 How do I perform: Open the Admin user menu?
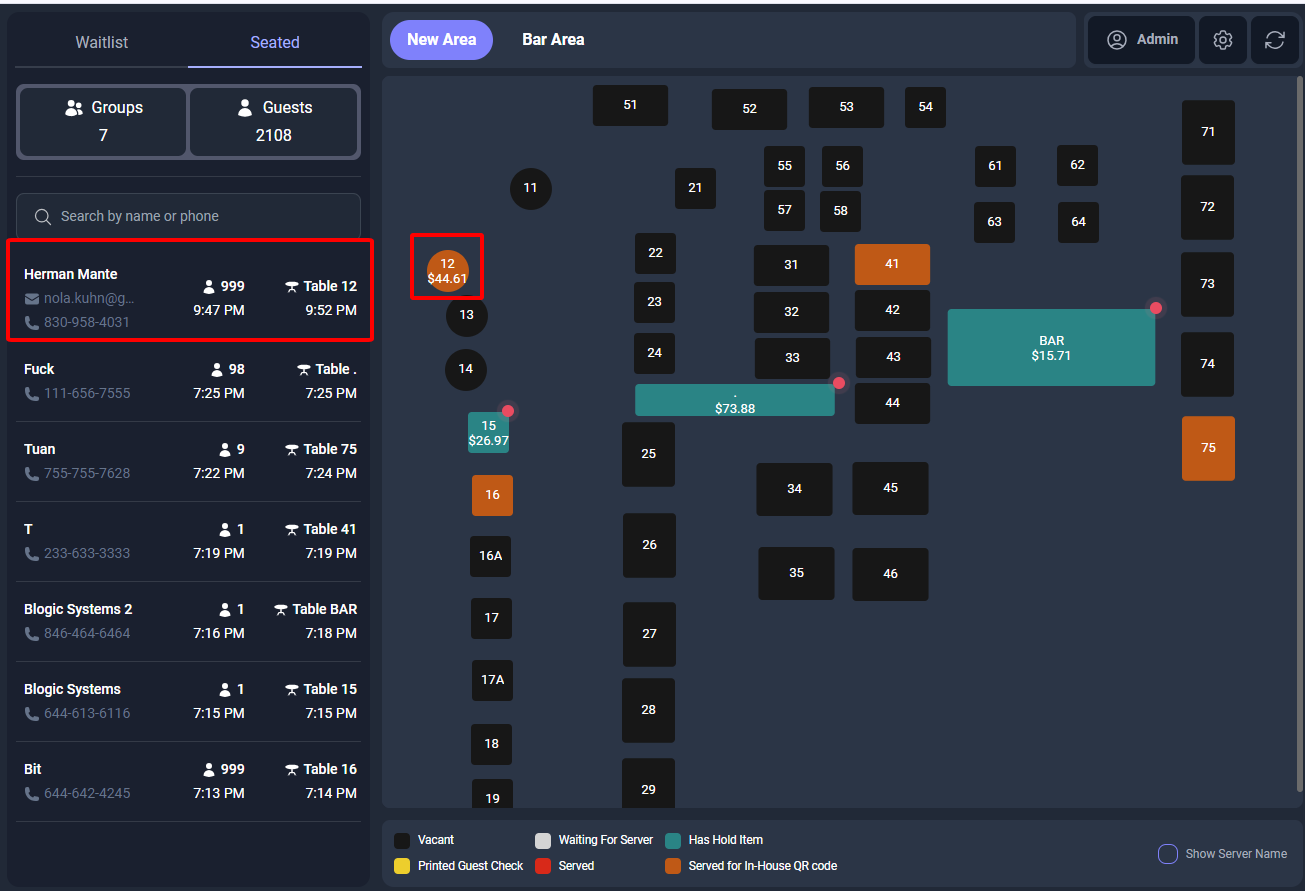pos(1141,40)
